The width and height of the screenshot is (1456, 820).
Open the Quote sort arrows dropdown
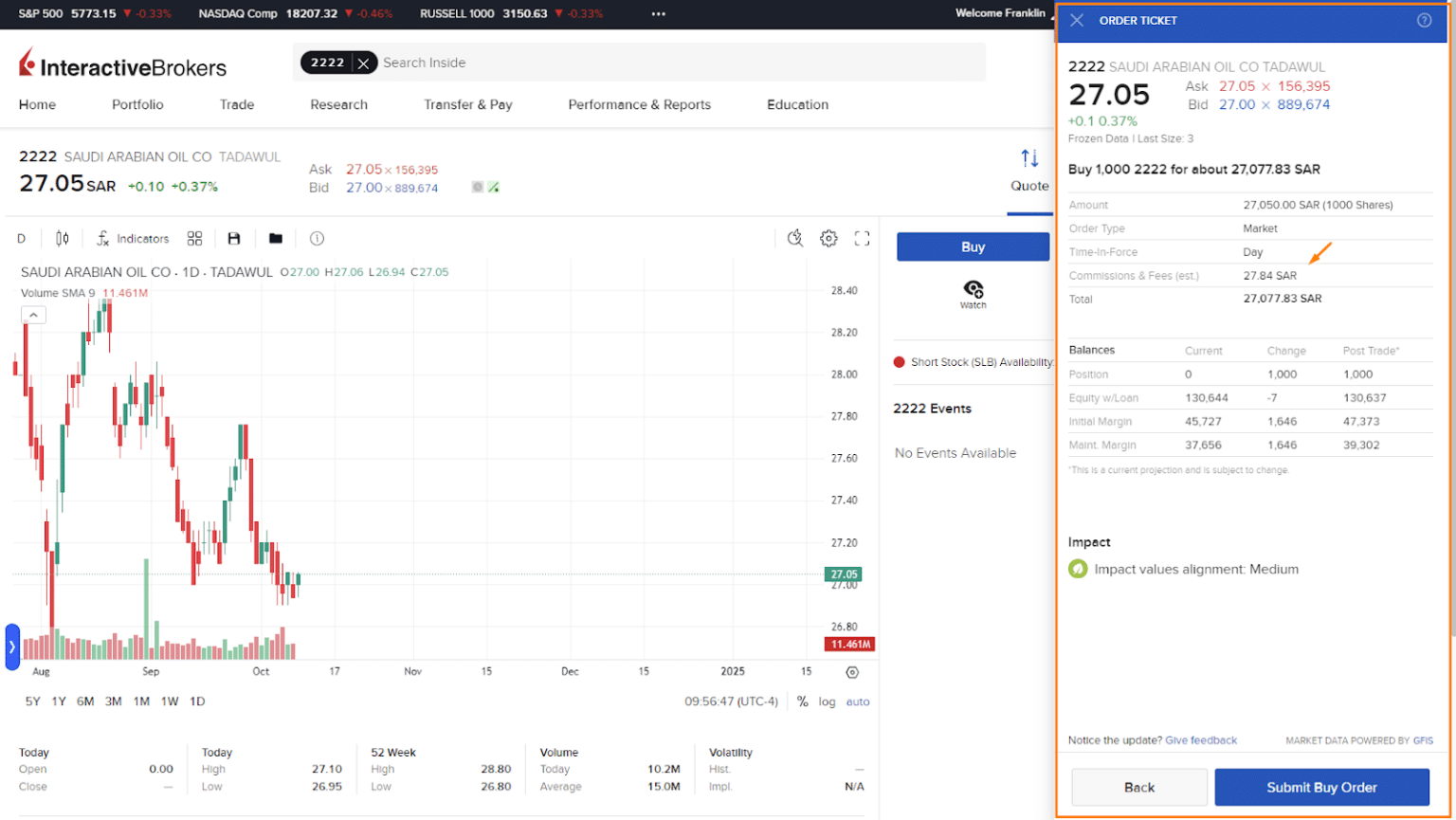click(1029, 158)
